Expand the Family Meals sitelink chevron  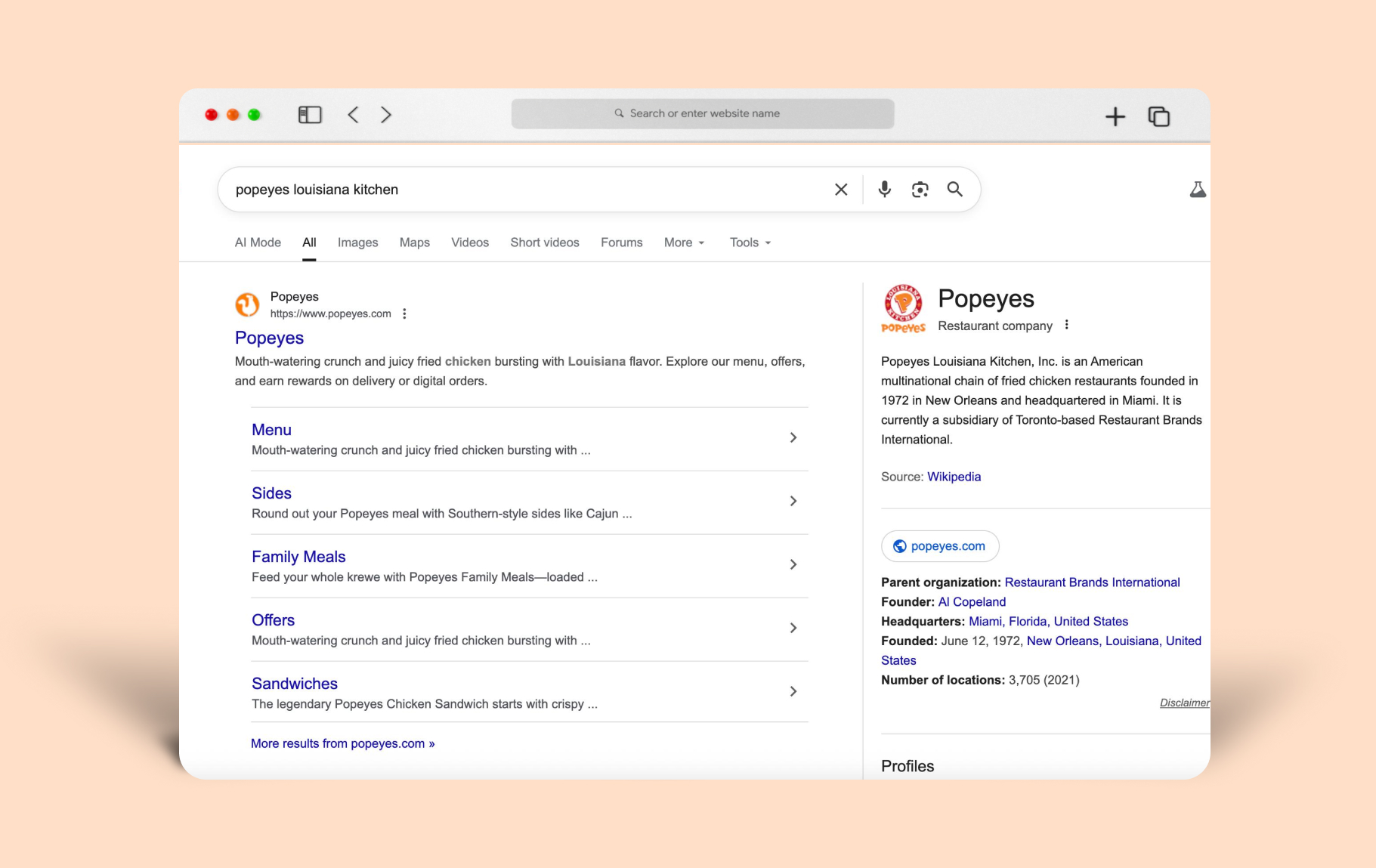[793, 564]
